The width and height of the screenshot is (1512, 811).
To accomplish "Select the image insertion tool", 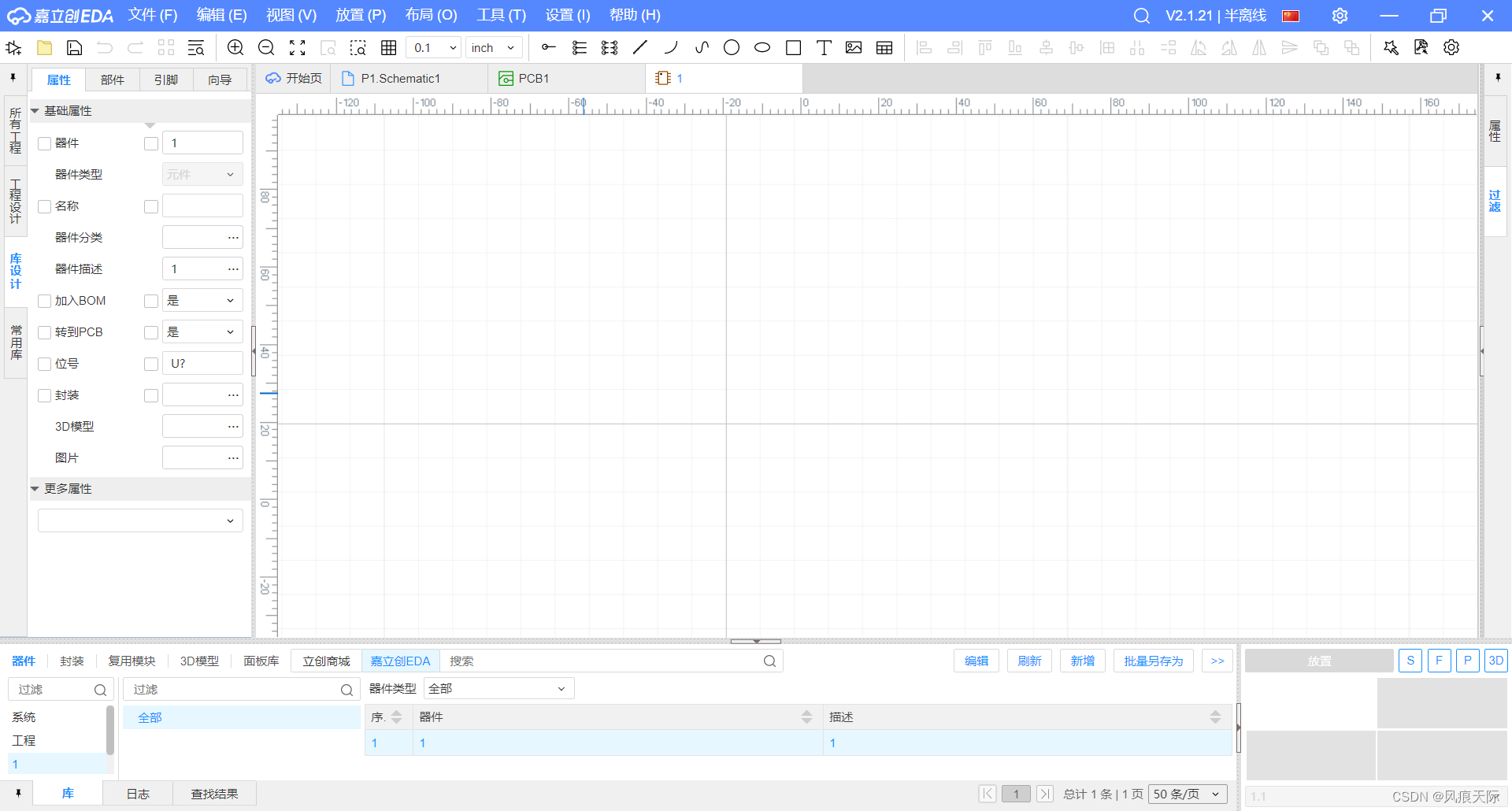I will click(854, 48).
